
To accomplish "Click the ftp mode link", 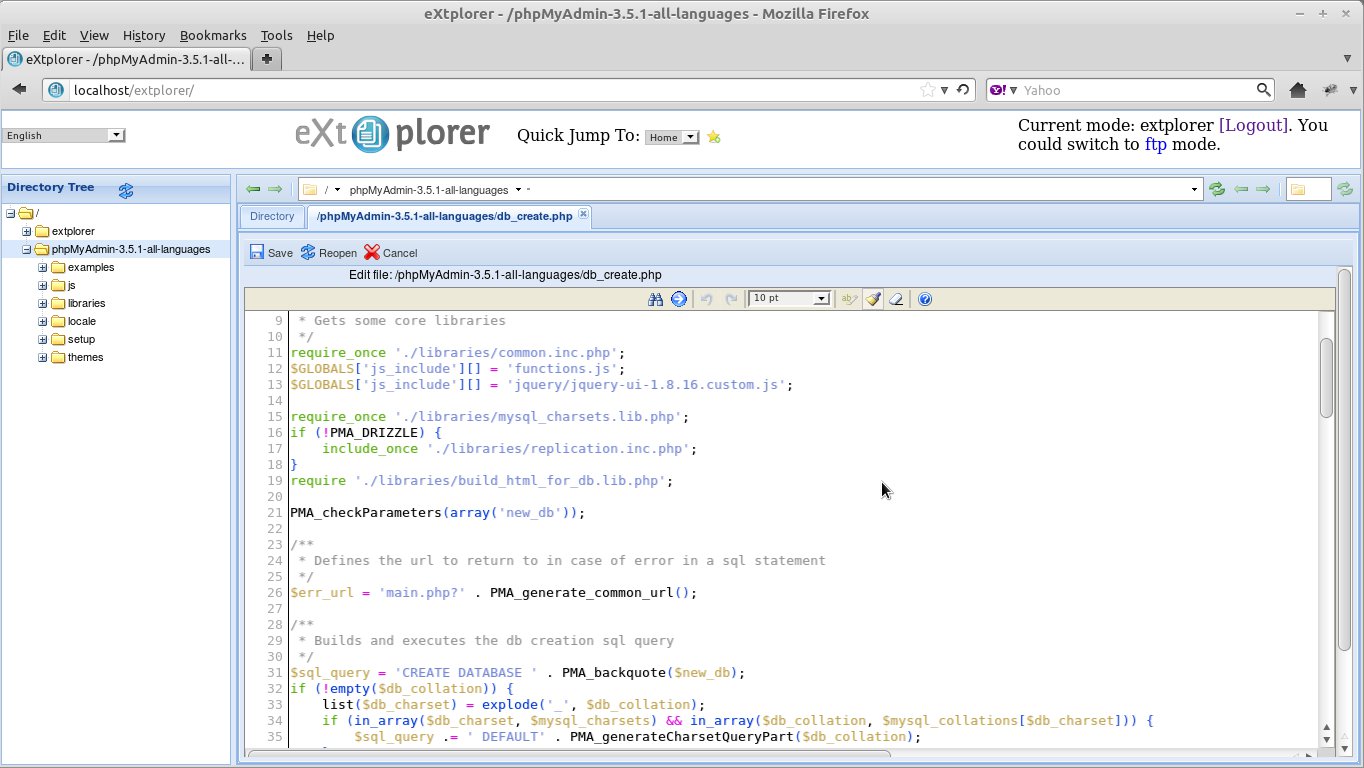I will (x=1155, y=144).
